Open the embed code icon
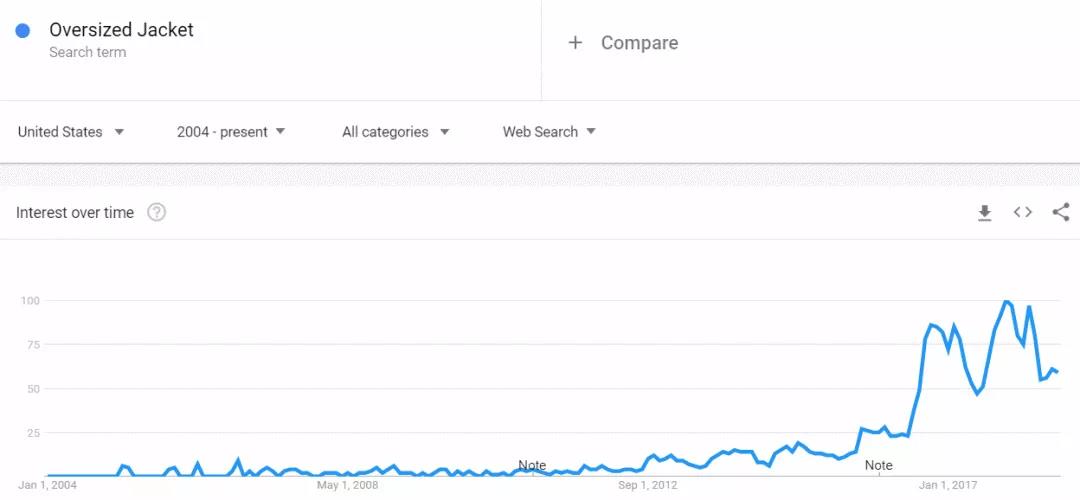The height and width of the screenshot is (500, 1080). pyautogui.click(x=1022, y=212)
